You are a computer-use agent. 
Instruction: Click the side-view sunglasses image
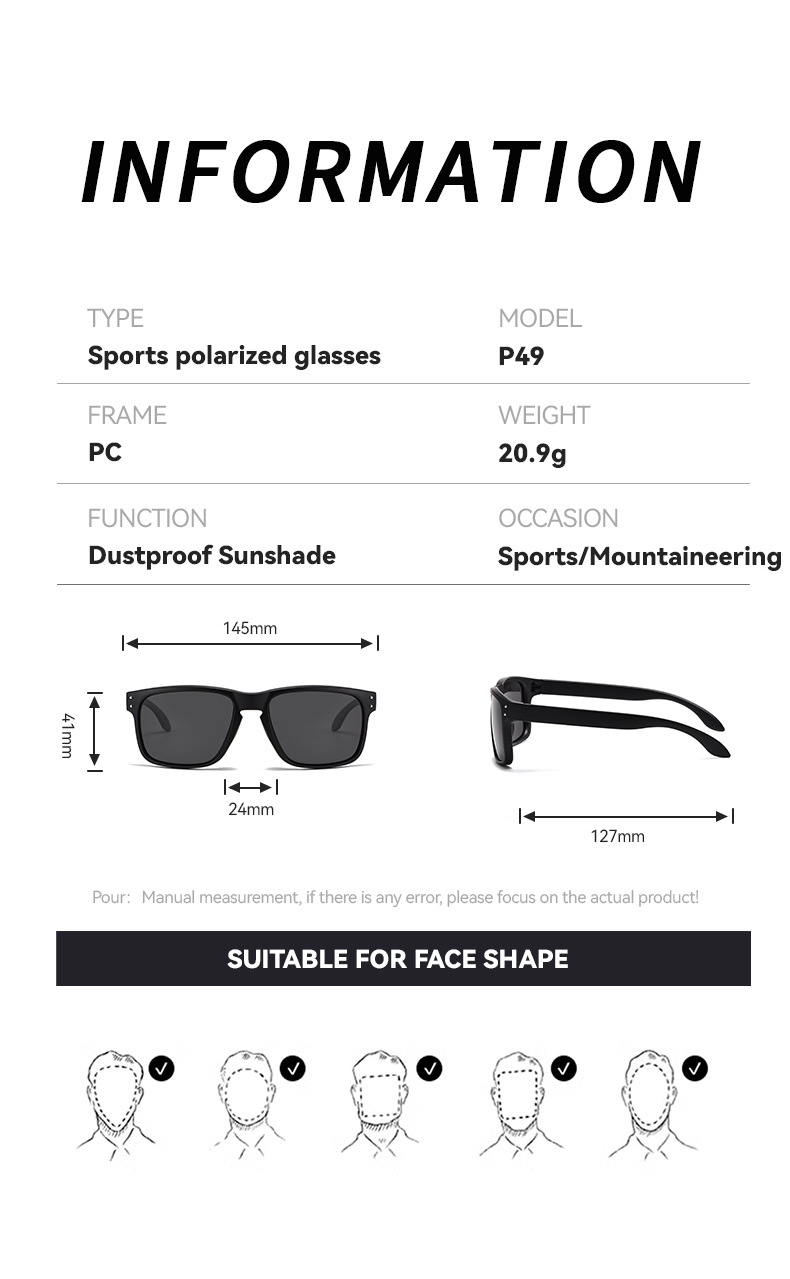(610, 720)
